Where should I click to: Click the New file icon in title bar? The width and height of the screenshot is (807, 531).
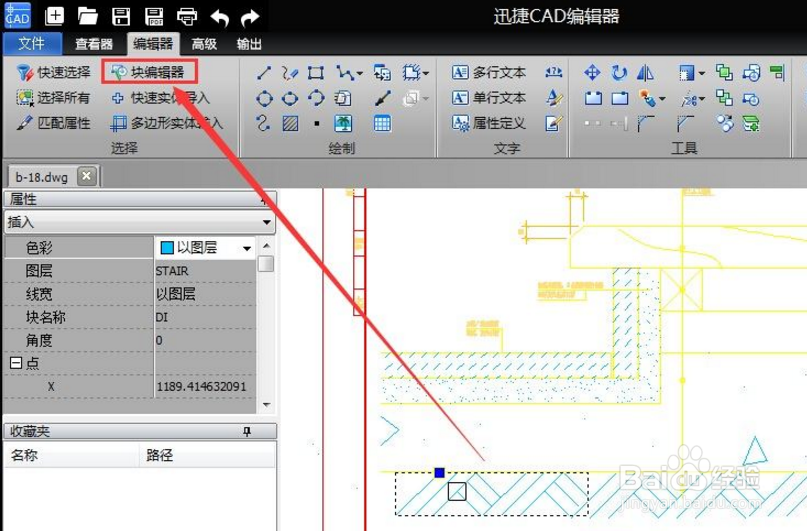(x=54, y=16)
